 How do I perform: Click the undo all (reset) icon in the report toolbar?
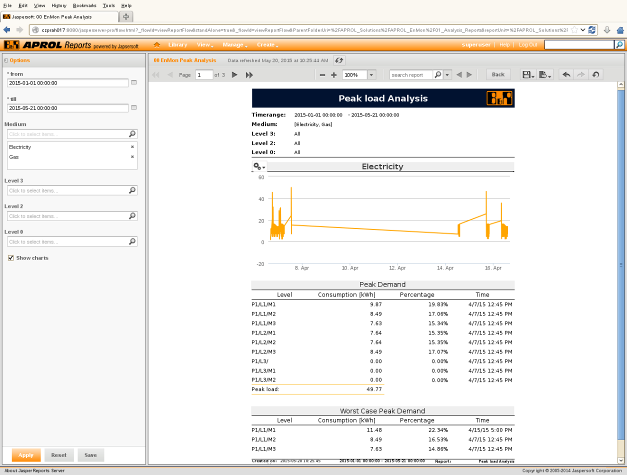(596, 75)
